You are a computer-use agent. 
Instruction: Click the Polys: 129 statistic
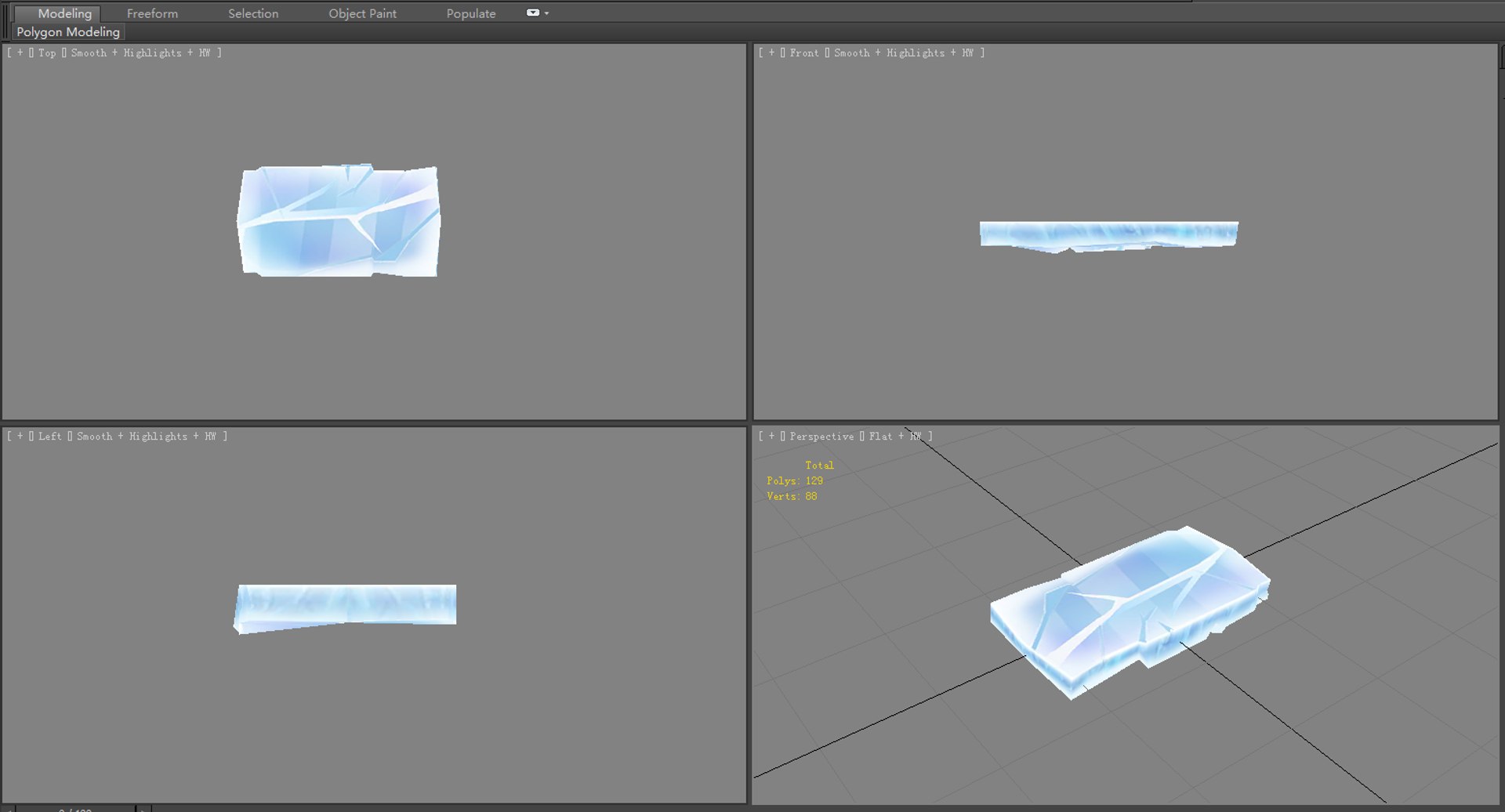click(795, 480)
